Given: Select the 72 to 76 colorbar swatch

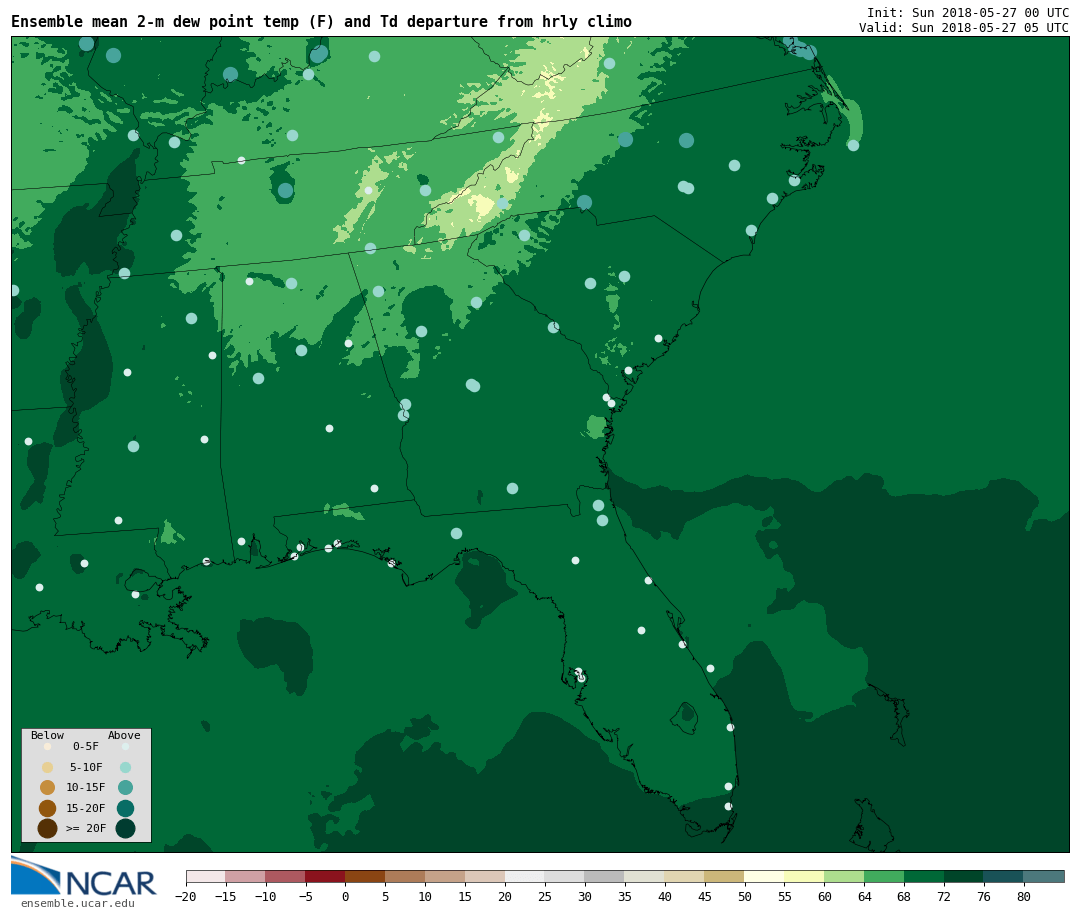Looking at the screenshot, I should pos(965,876).
